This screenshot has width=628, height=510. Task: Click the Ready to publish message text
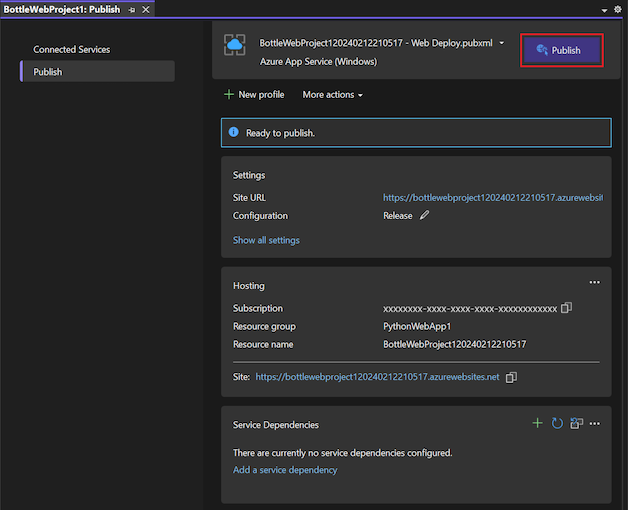pyautogui.click(x=280, y=133)
